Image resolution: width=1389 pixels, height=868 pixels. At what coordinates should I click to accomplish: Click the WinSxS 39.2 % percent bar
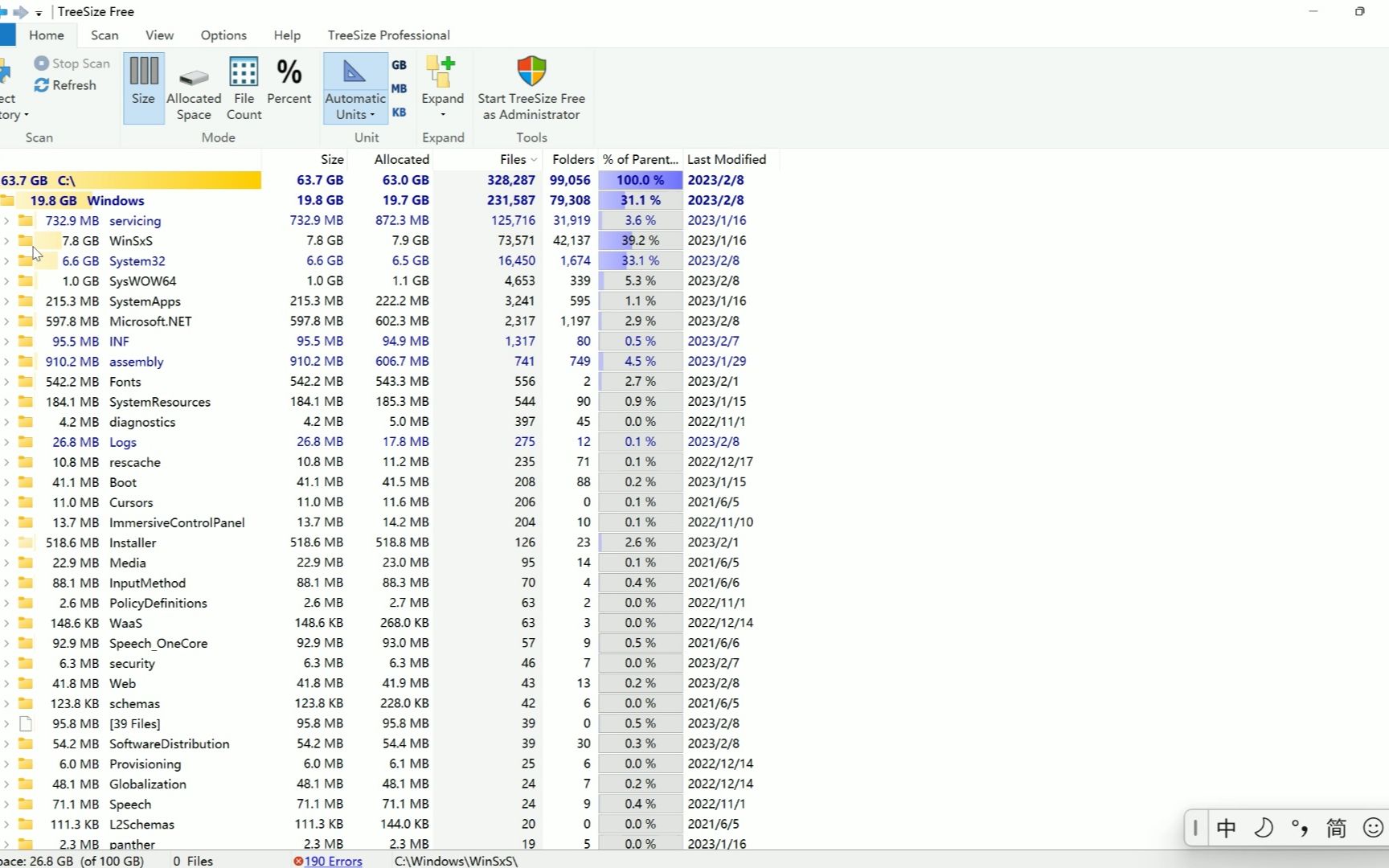click(641, 240)
